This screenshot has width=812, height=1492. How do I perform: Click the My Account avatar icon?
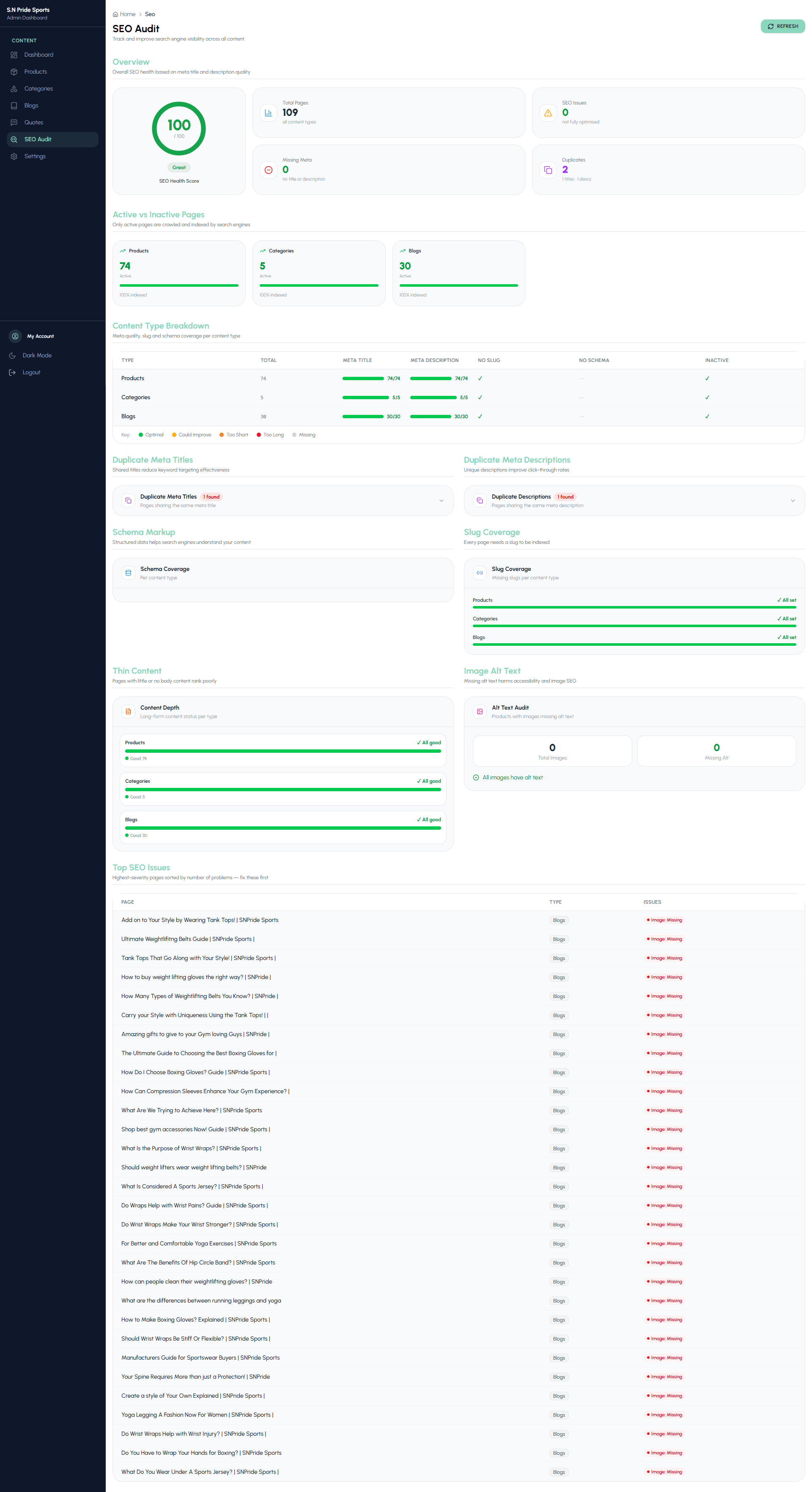point(16,336)
